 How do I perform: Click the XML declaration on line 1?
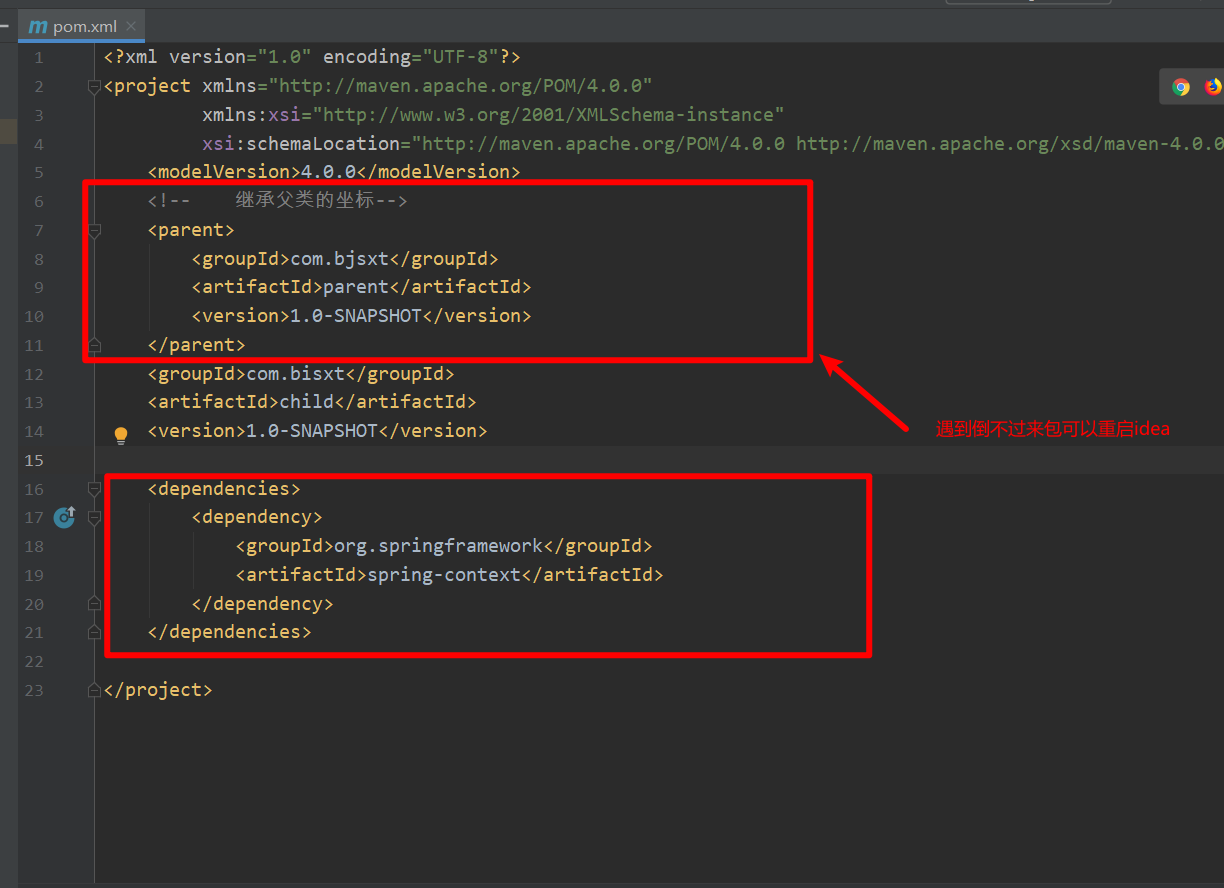(x=312, y=57)
